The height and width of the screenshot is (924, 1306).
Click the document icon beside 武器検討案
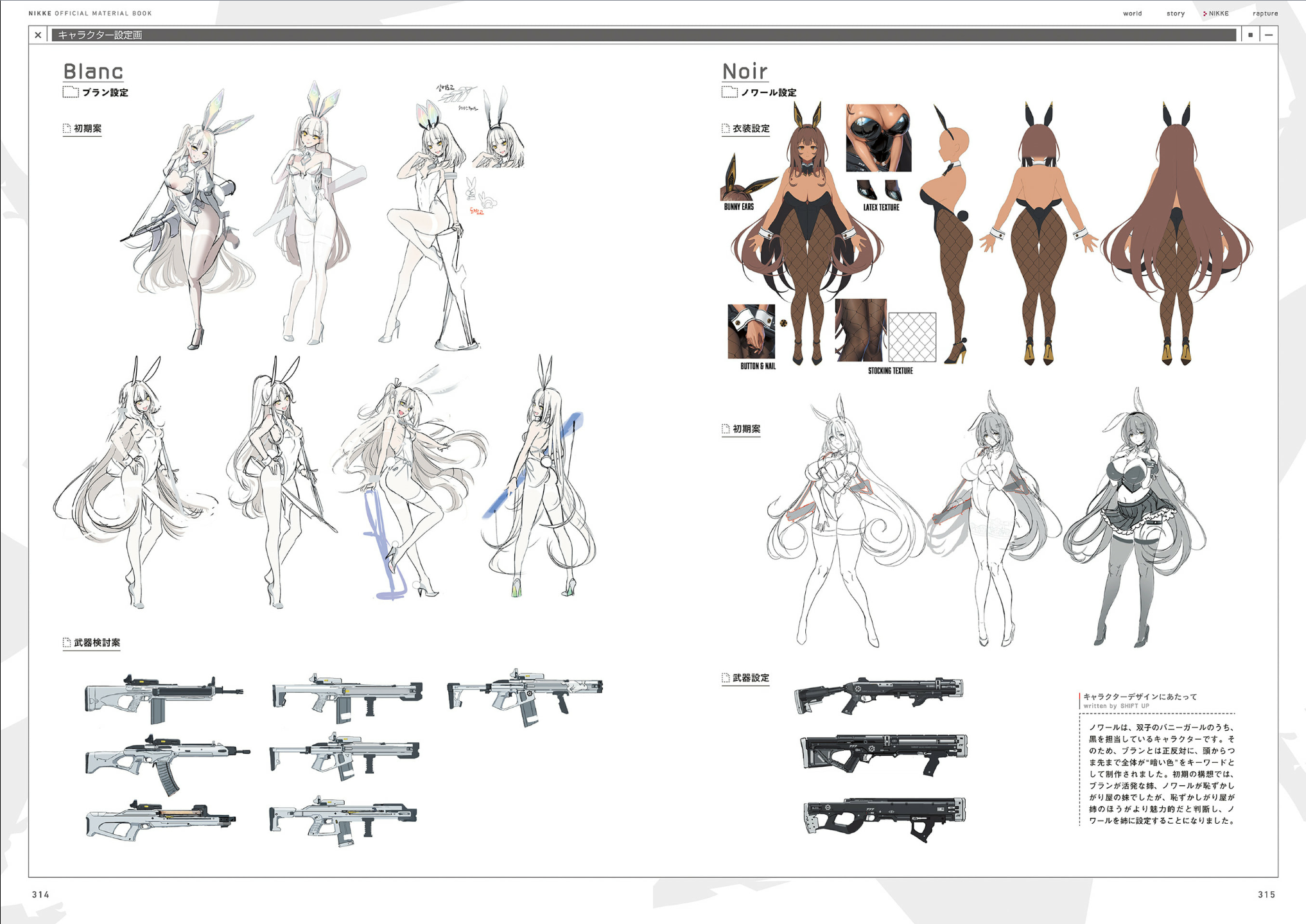[x=67, y=642]
